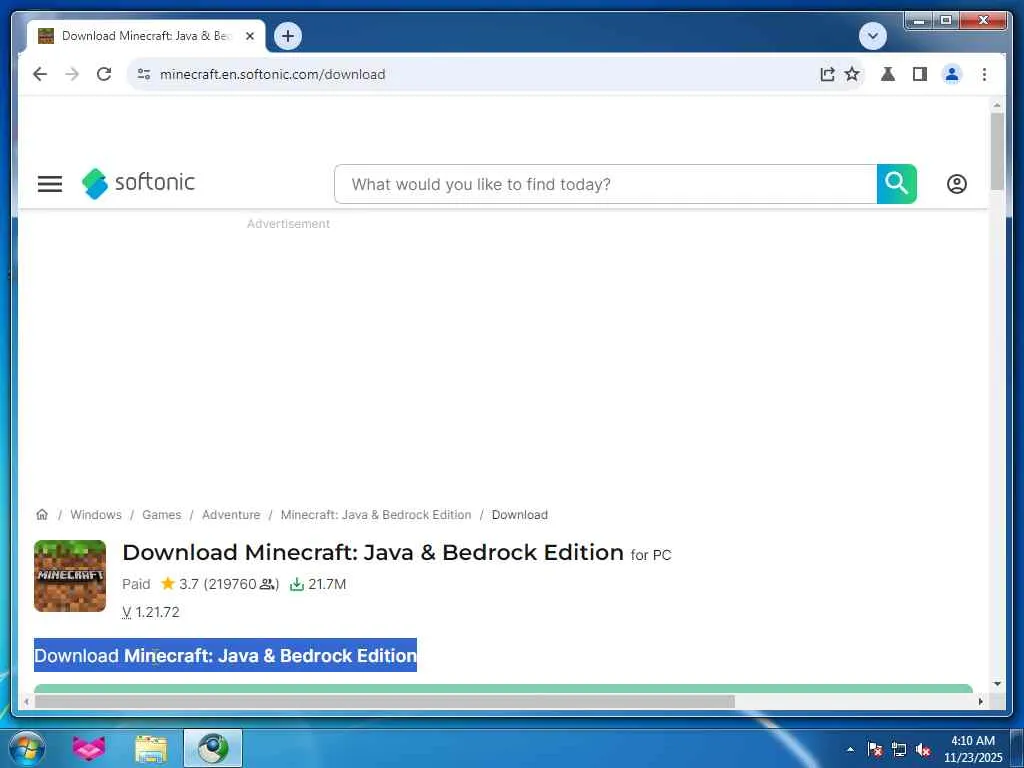Click the V 1.21.72 version text
This screenshot has width=1024, height=768.
[151, 612]
